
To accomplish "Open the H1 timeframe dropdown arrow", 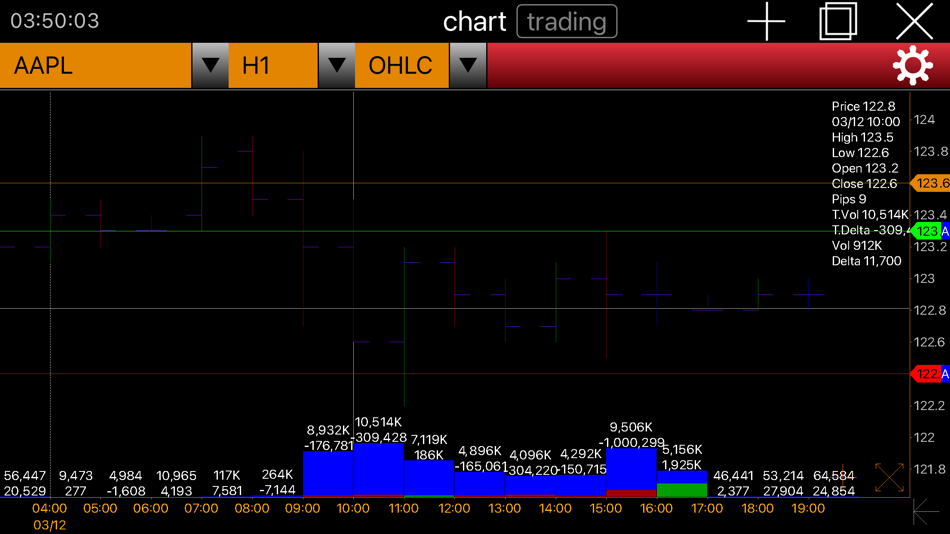I will pos(336,65).
